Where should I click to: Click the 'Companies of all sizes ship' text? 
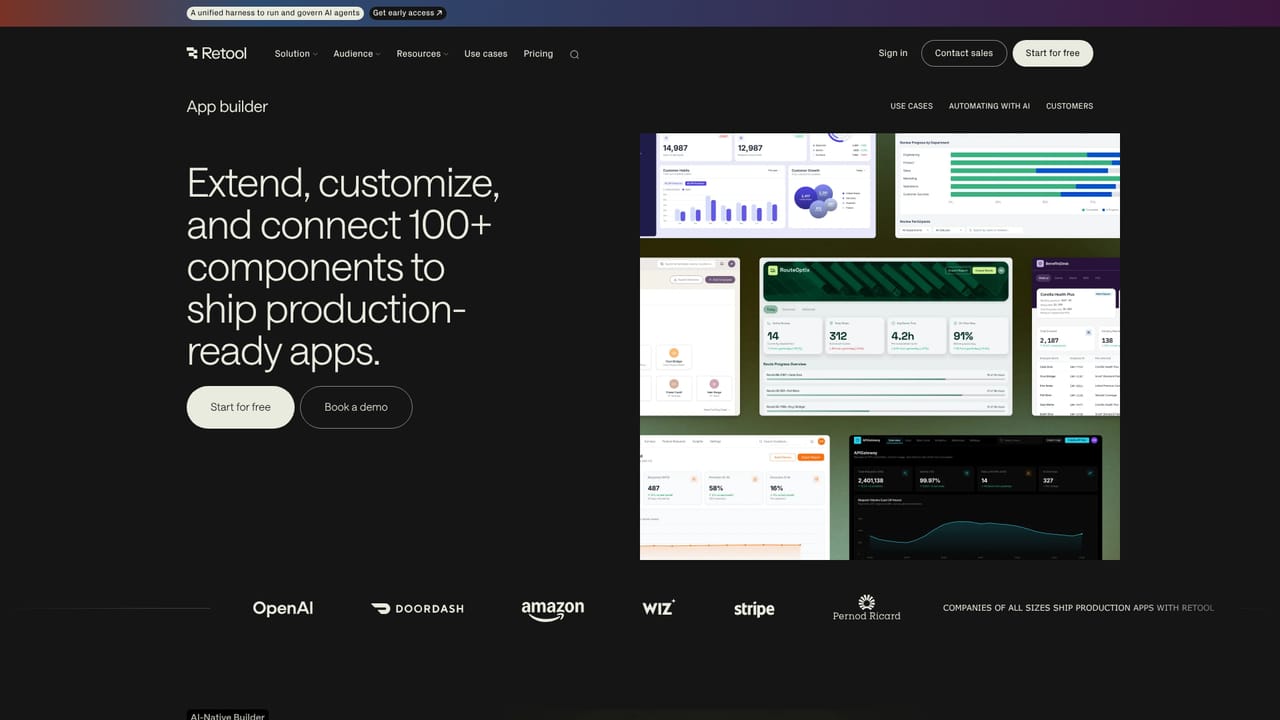(x=1078, y=608)
